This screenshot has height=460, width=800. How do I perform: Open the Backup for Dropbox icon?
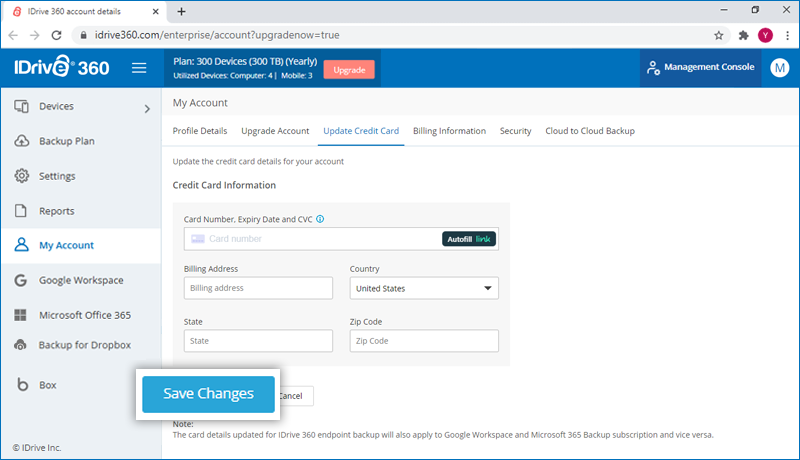pyautogui.click(x=20, y=345)
